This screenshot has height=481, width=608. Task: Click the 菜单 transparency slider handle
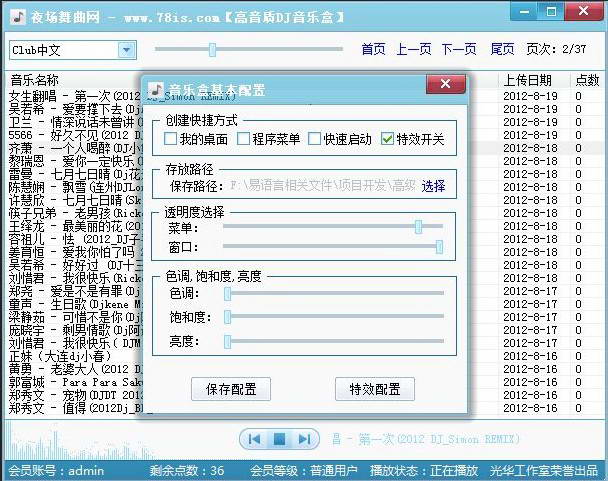tap(418, 227)
